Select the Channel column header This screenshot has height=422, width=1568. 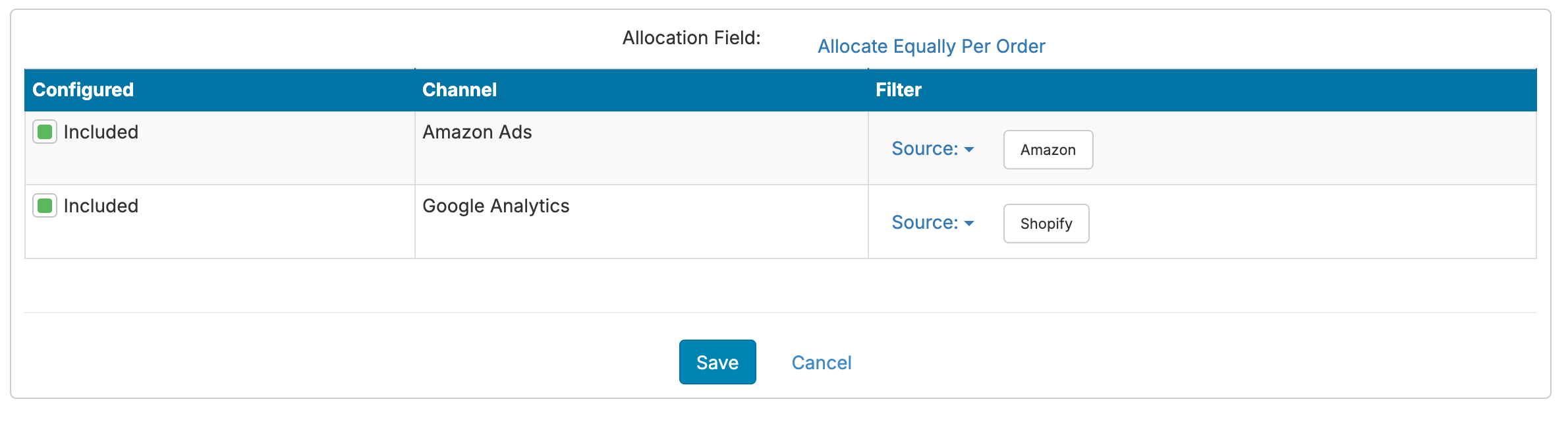click(459, 90)
